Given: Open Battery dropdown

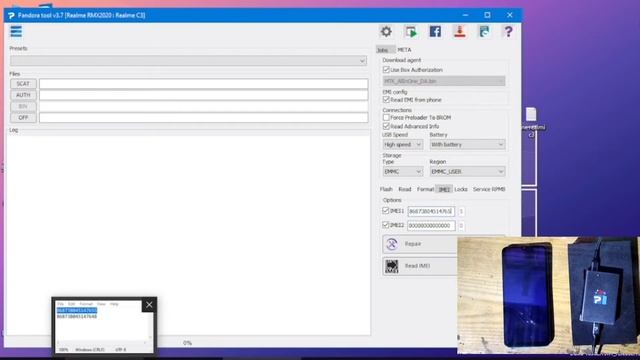Looking at the screenshot, I should pyautogui.click(x=467, y=144).
